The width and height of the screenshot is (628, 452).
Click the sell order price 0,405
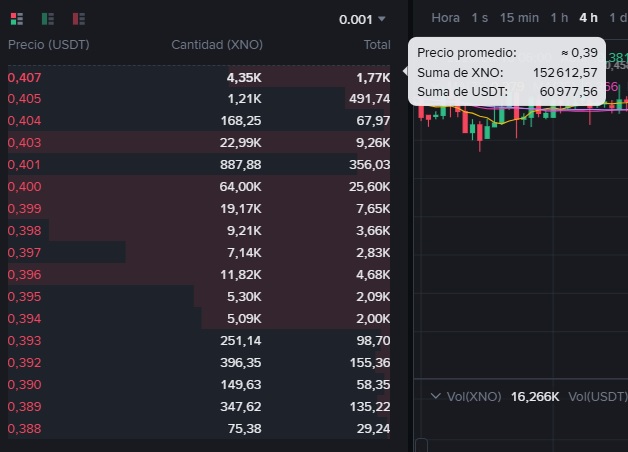(x=24, y=98)
